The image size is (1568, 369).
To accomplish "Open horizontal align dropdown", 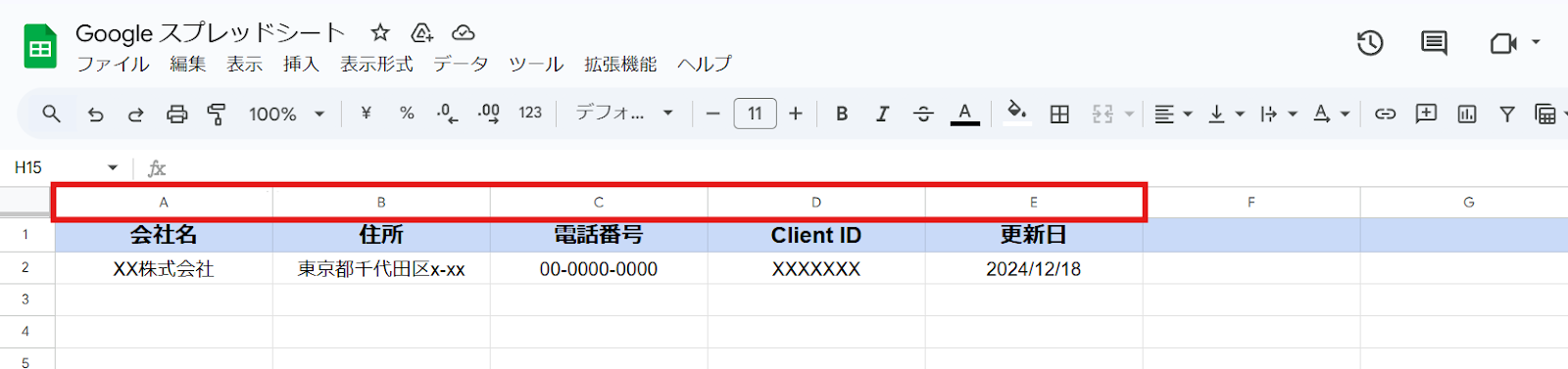I will (1172, 115).
